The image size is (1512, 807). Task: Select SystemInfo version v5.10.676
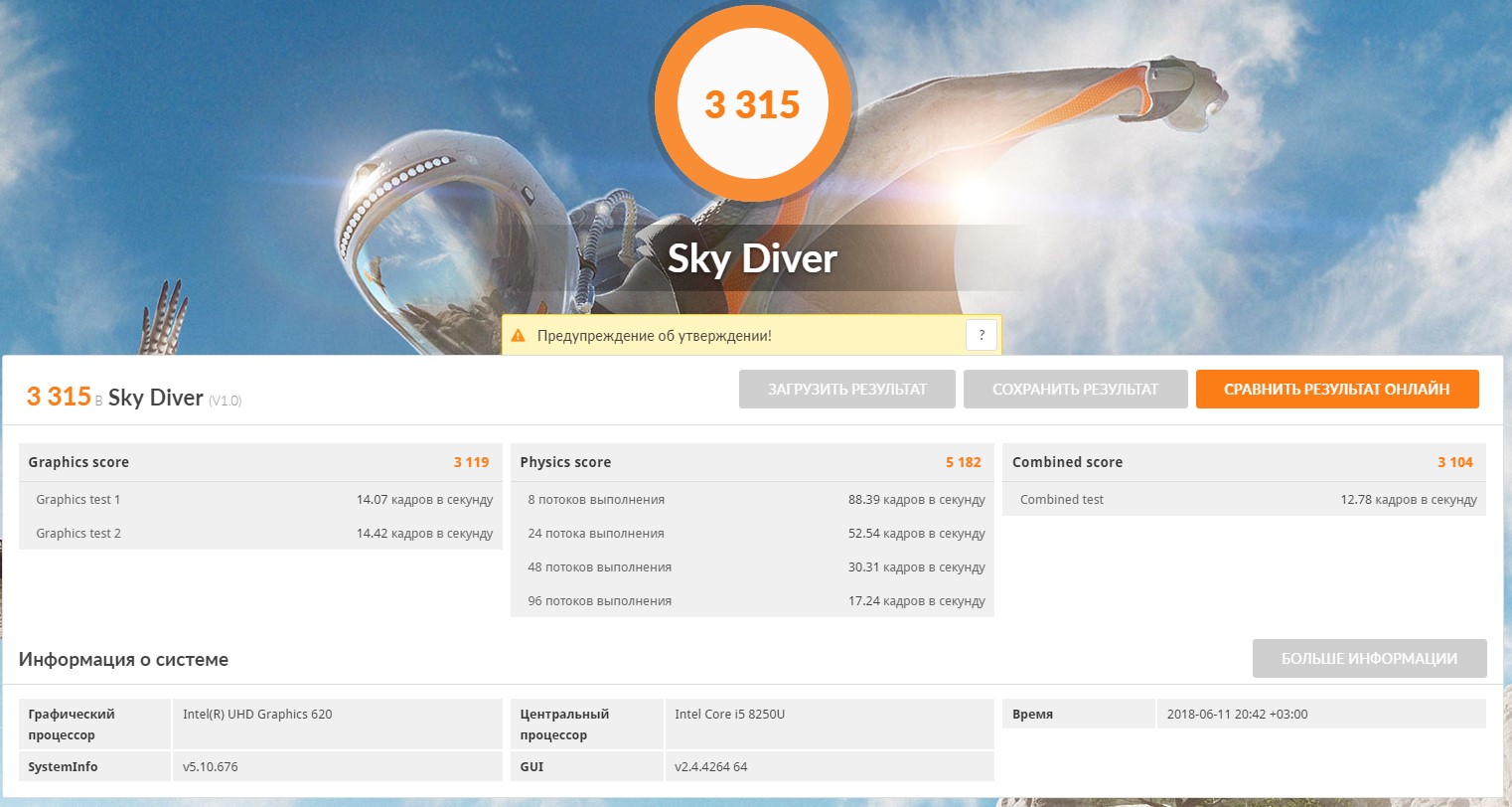point(210,766)
